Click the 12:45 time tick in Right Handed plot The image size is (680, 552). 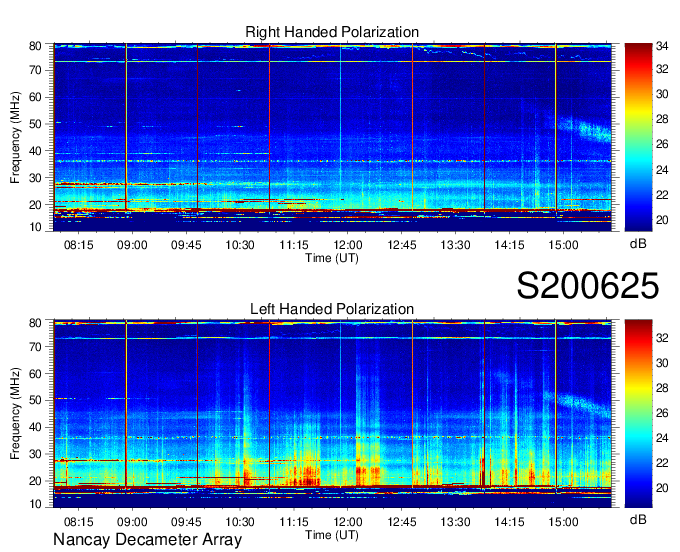402,245
